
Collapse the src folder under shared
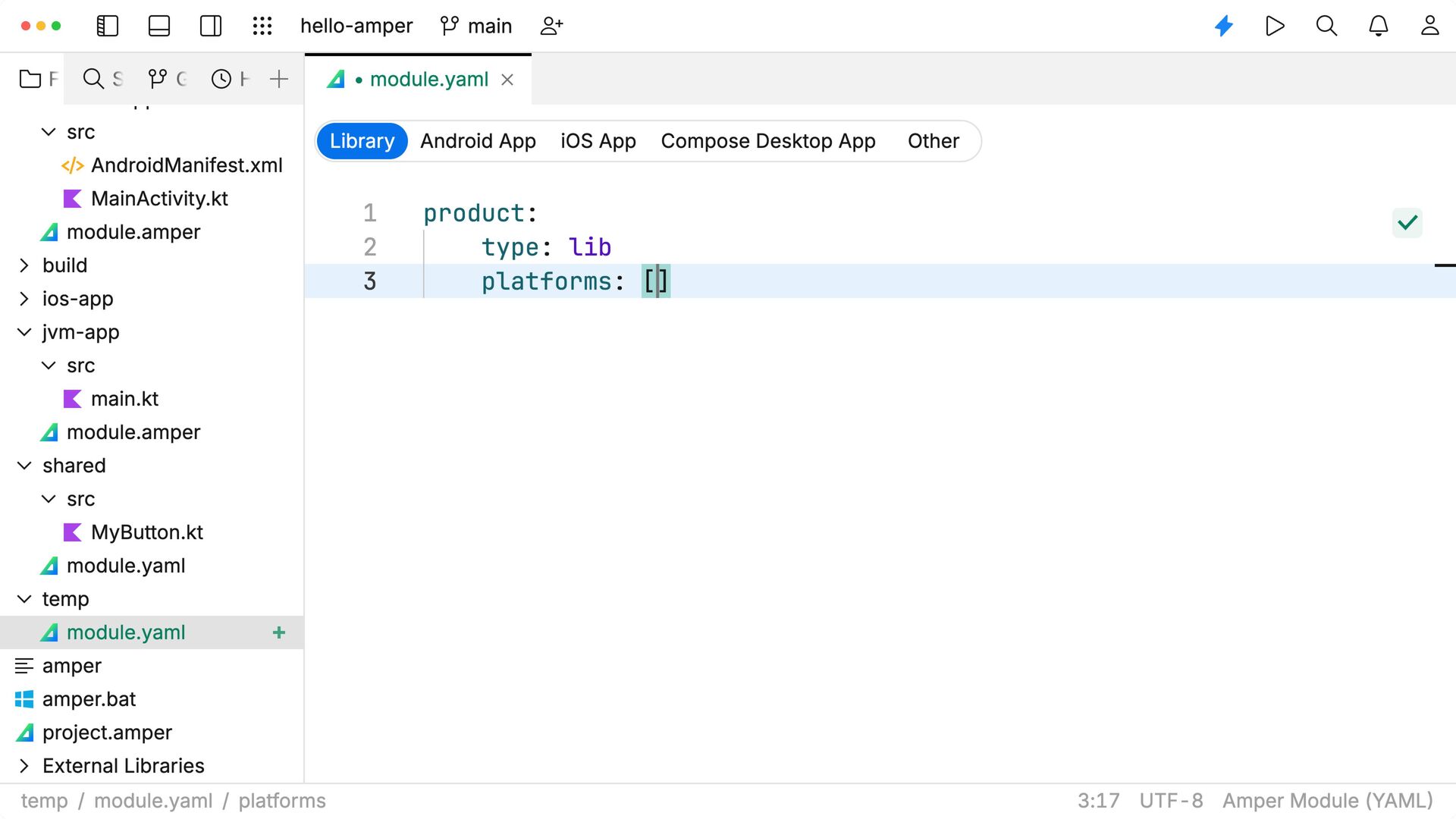point(49,499)
